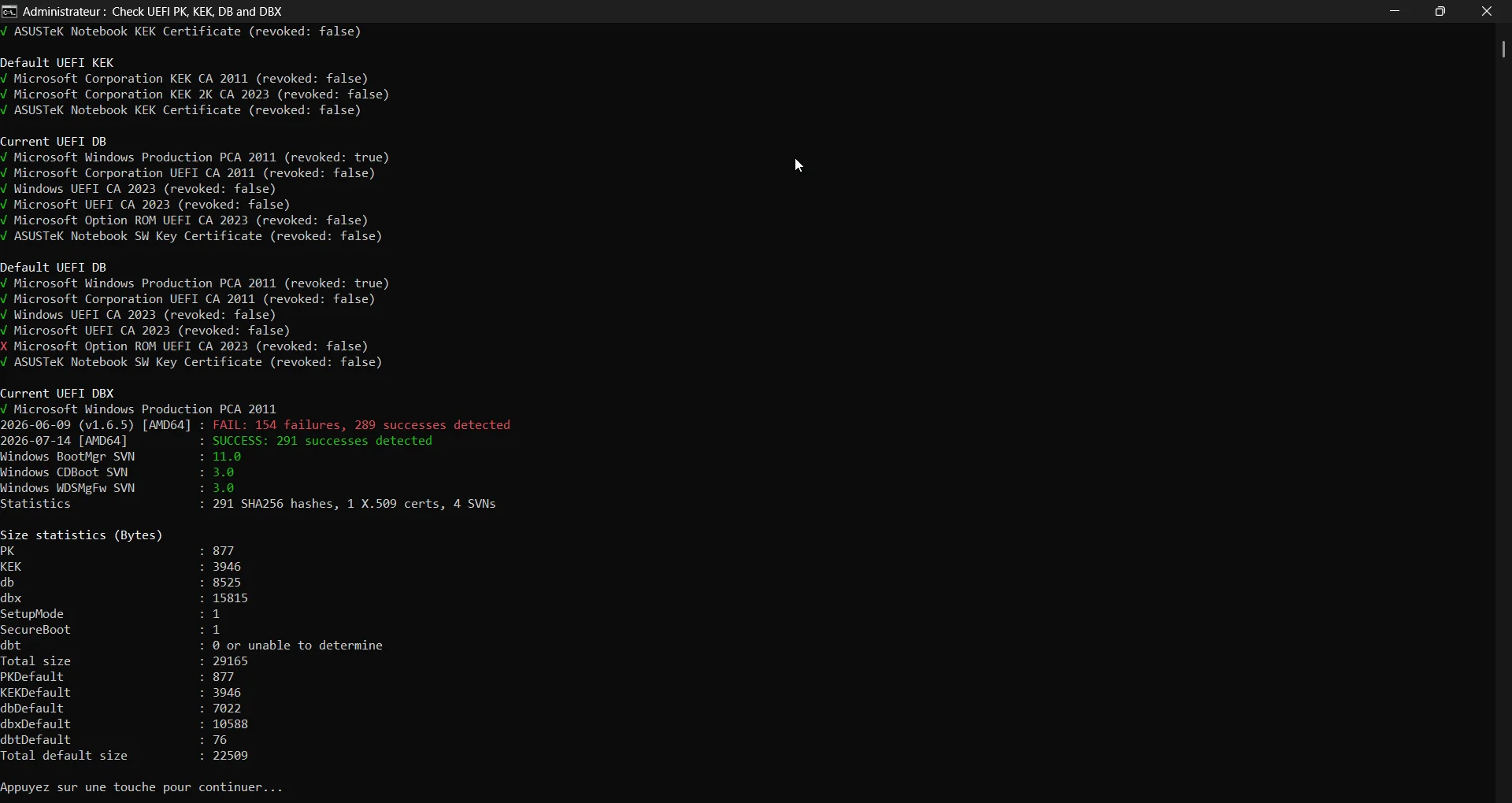Click the 'SetupMode' row label

[x=33, y=614]
